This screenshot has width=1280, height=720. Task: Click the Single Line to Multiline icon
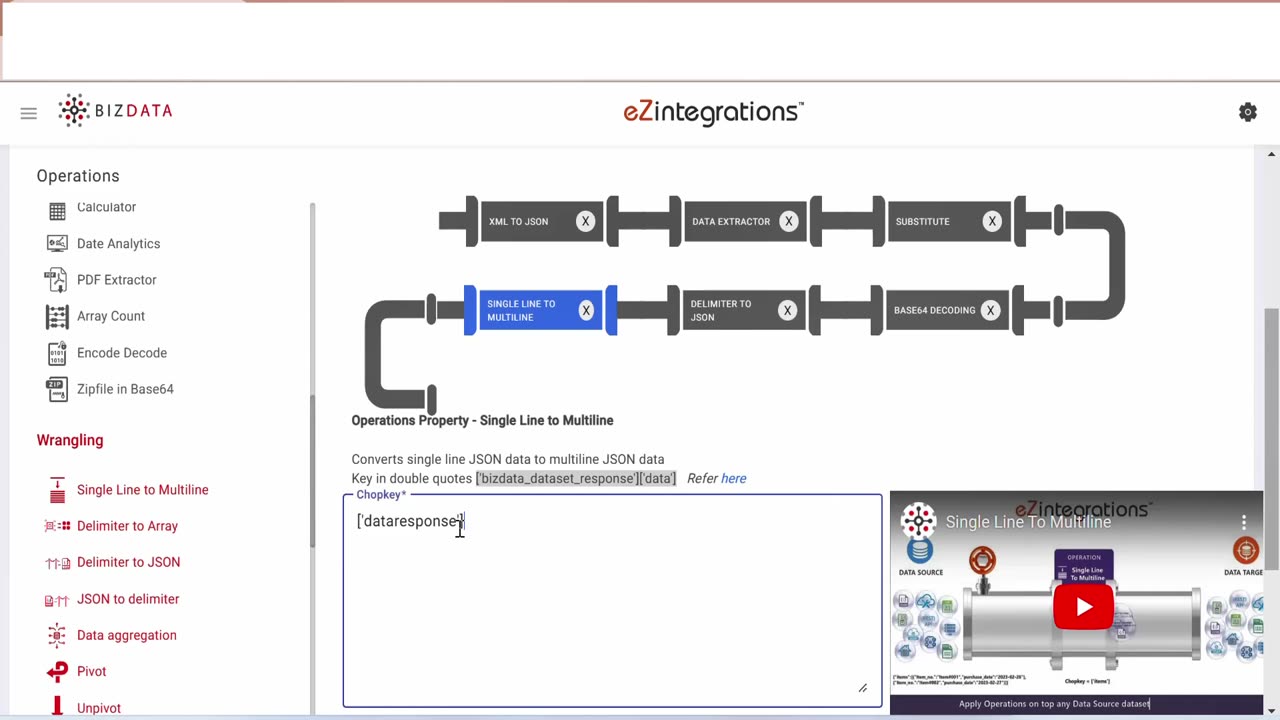coord(57,490)
